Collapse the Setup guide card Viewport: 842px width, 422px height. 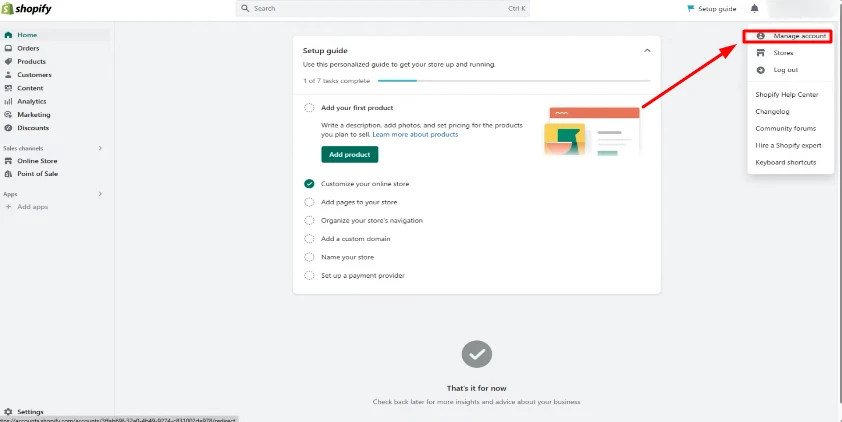coord(647,50)
